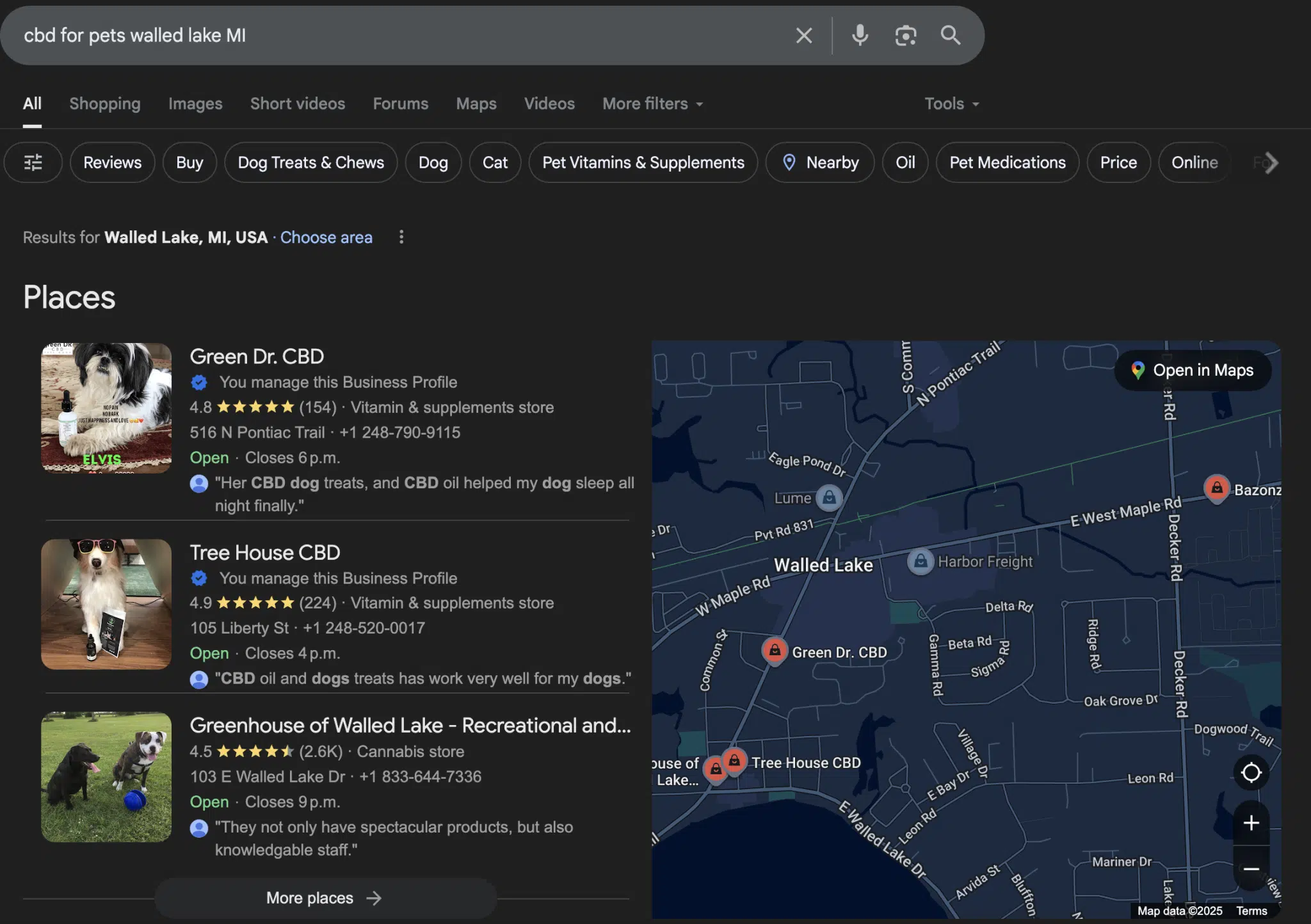Screen dimensions: 1311x924
Task: Toggle the Reviews filter chip
Action: click(x=113, y=163)
